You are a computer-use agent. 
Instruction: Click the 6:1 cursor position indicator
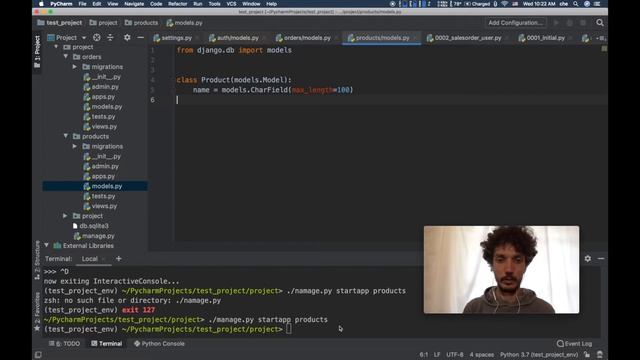pos(424,355)
